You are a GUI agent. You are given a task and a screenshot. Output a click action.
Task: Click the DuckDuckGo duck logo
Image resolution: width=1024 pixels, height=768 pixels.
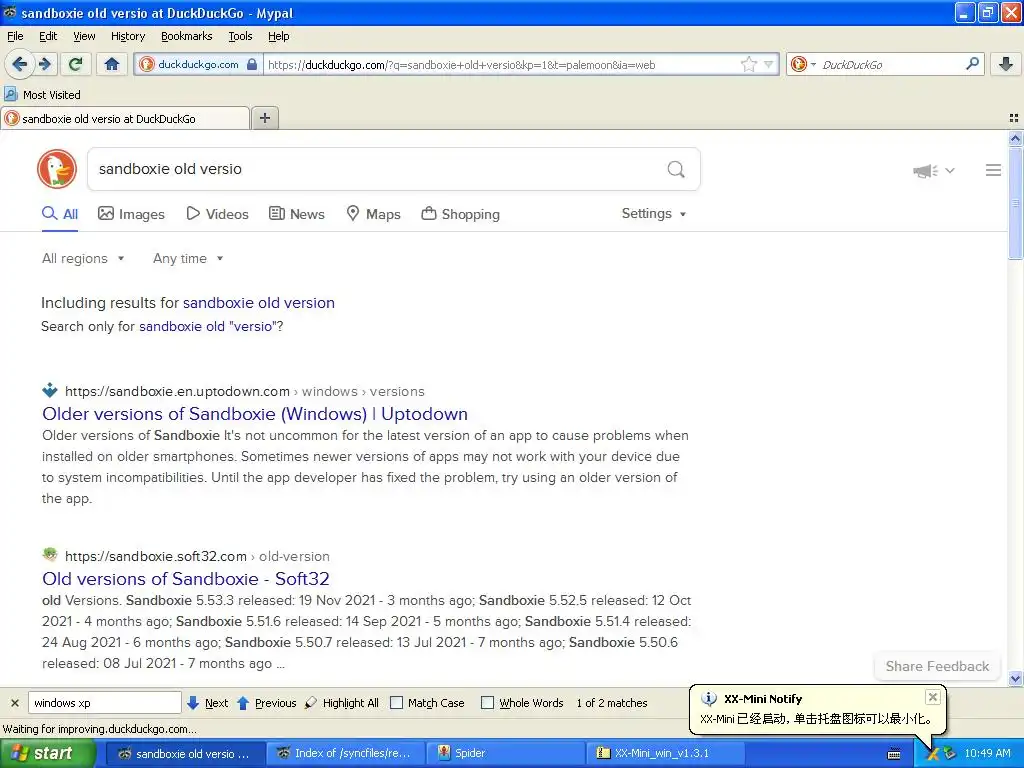click(57, 169)
